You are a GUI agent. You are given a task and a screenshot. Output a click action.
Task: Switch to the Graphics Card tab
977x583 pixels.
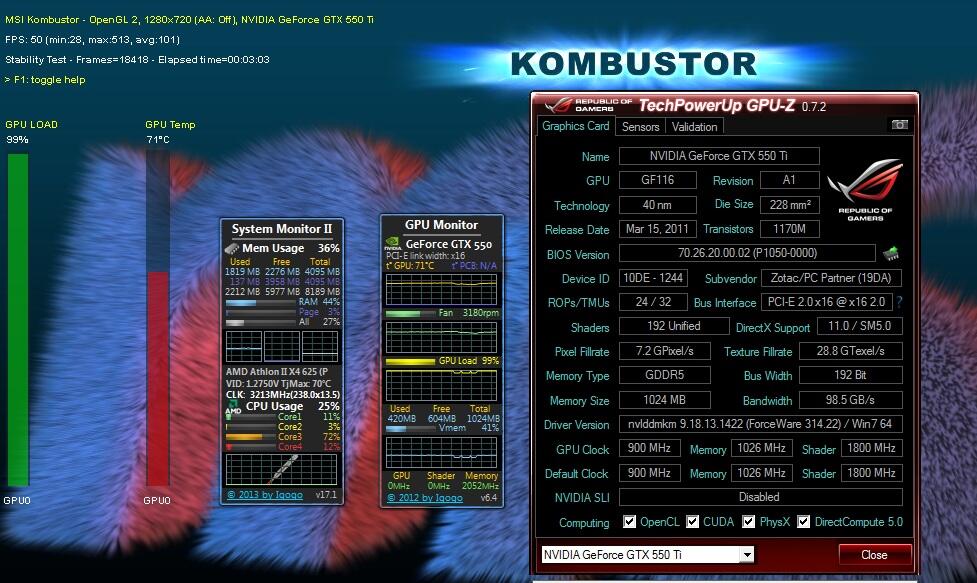tap(575, 126)
